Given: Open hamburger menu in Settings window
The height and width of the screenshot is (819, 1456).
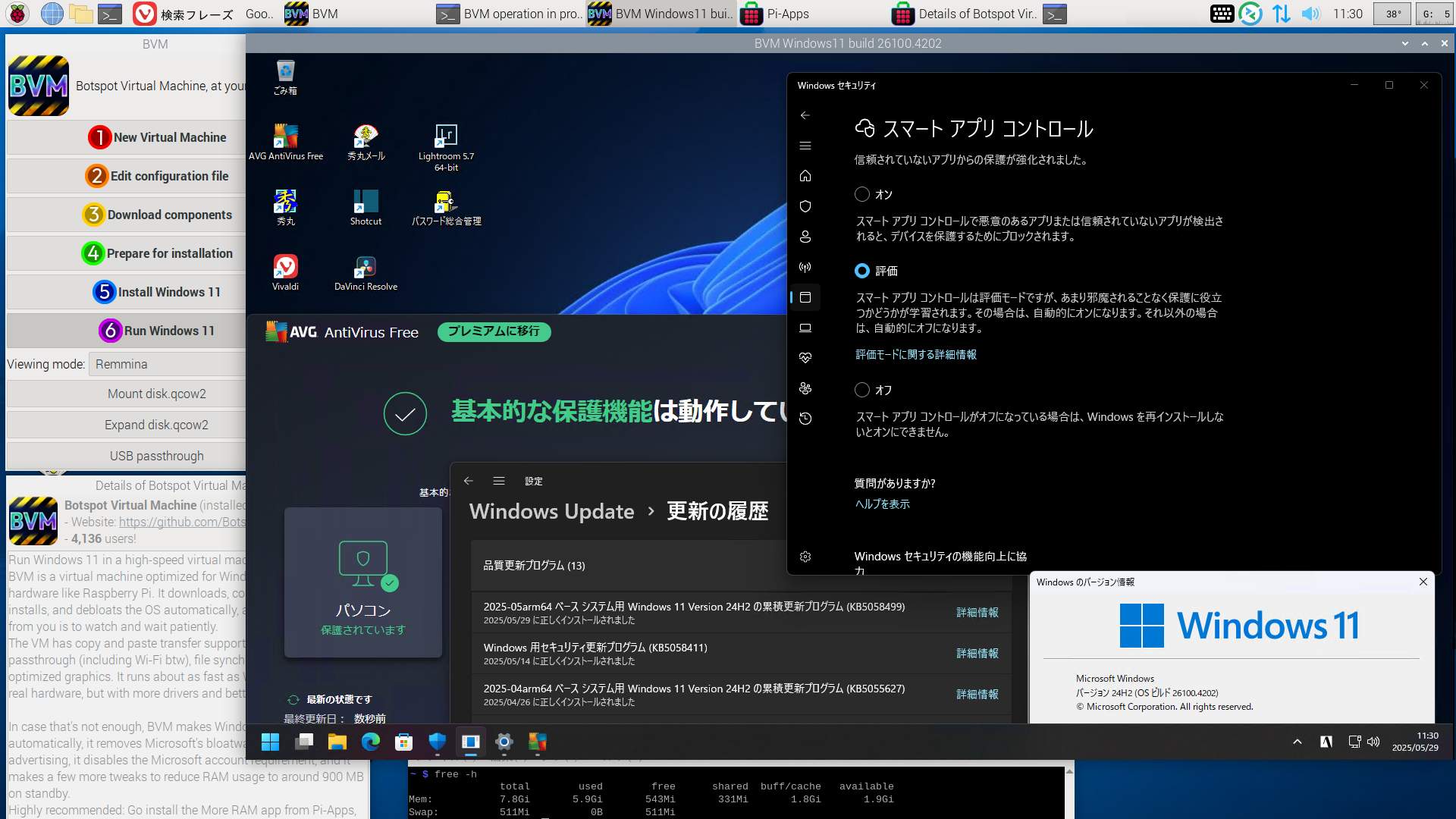Looking at the screenshot, I should point(498,481).
